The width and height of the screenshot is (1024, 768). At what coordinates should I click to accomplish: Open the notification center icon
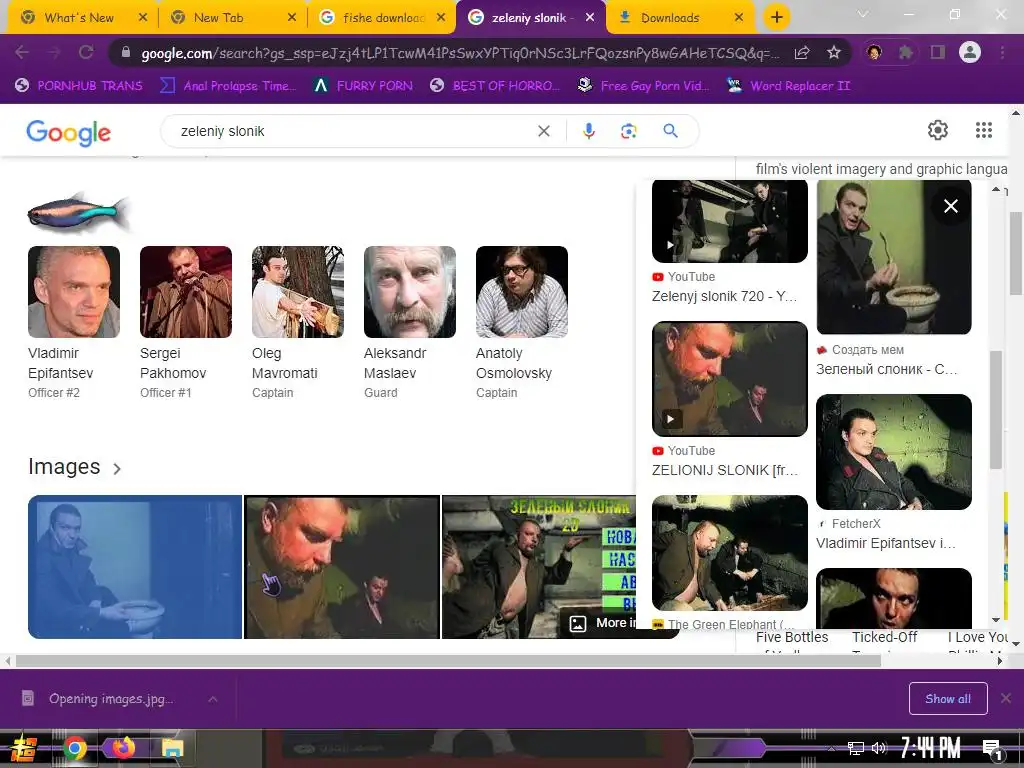point(992,749)
